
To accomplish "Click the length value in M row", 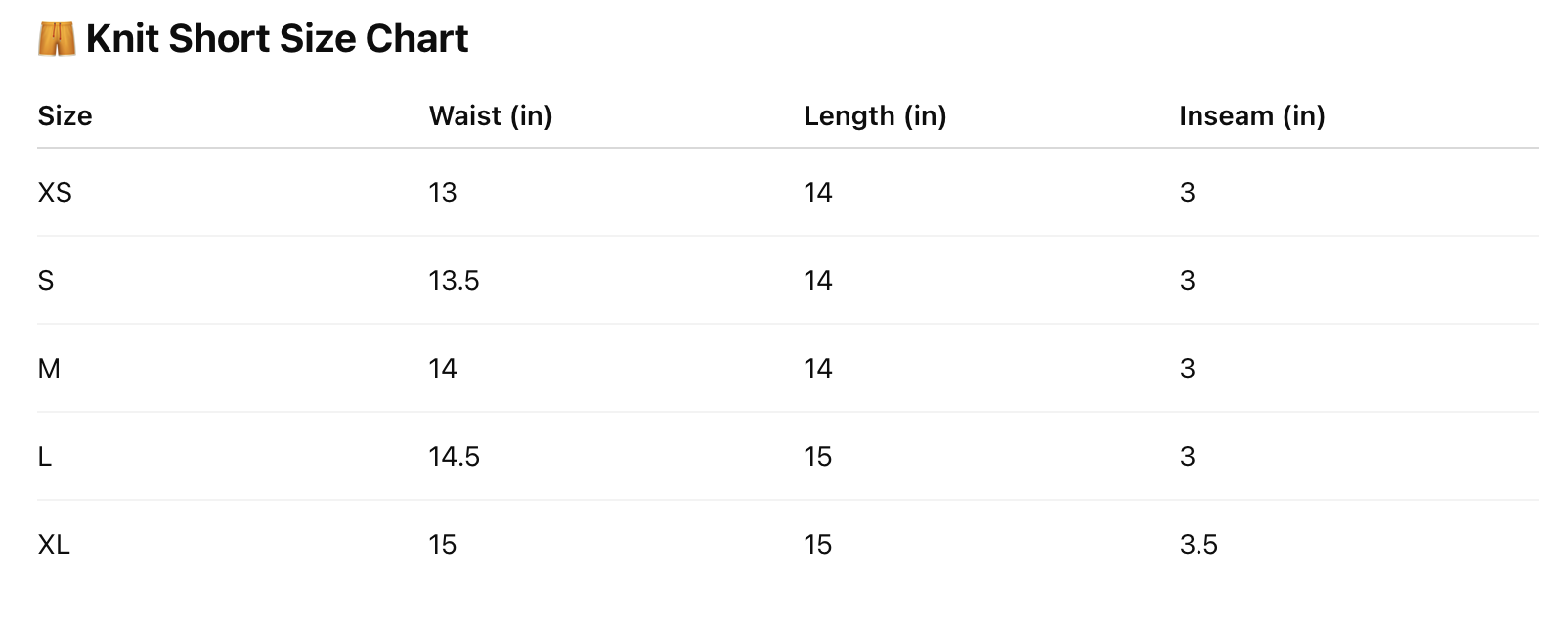I will click(x=818, y=368).
